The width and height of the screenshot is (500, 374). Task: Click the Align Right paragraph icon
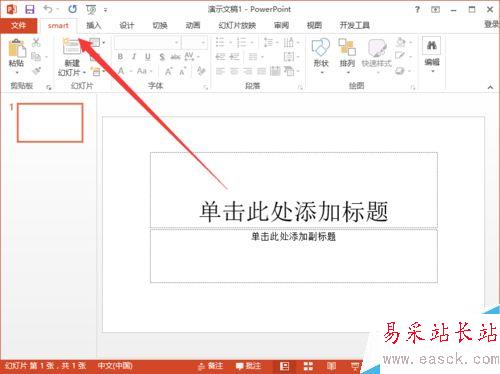tap(248, 71)
